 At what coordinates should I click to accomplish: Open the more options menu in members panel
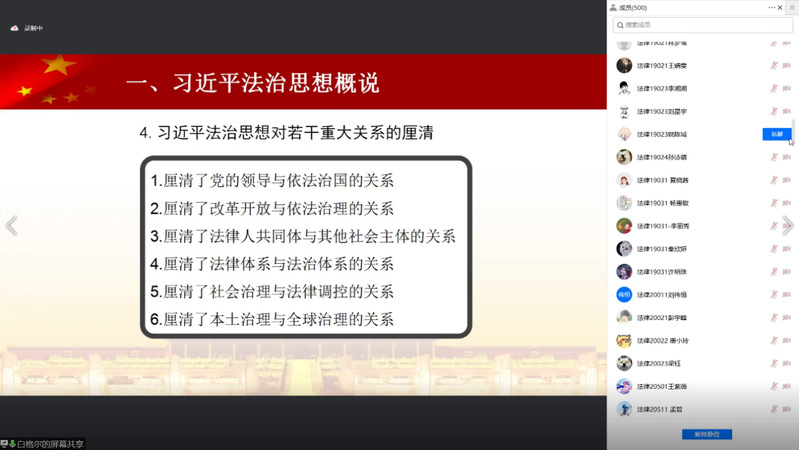click(x=772, y=8)
